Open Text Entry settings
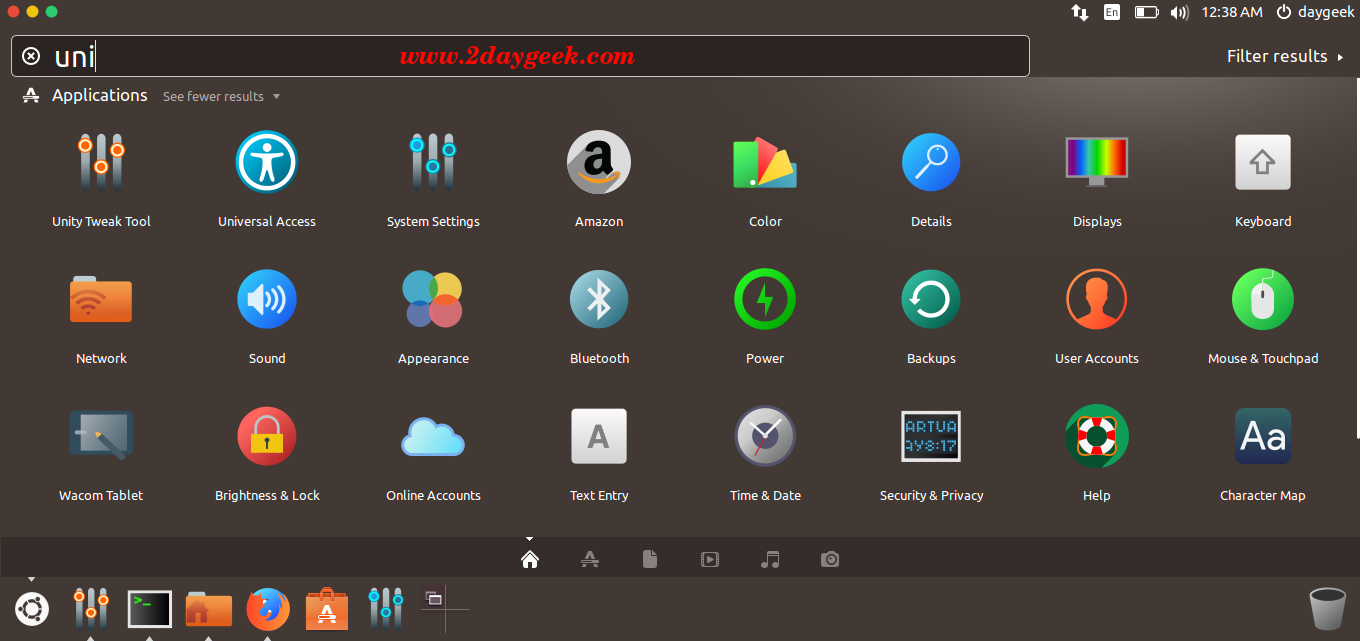This screenshot has height=641, width=1360. (x=599, y=436)
